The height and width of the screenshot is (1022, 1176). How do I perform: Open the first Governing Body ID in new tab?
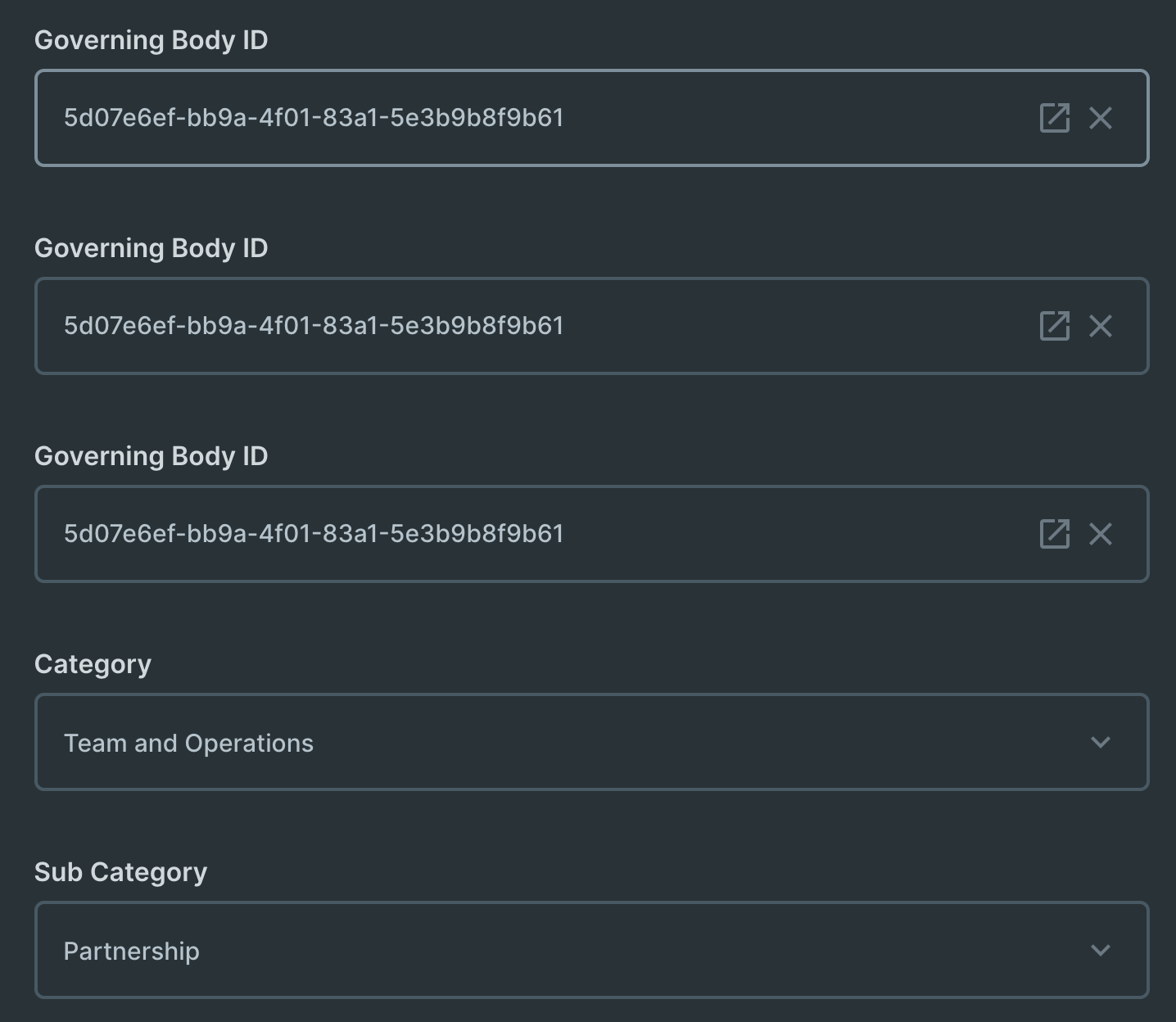coord(1056,118)
